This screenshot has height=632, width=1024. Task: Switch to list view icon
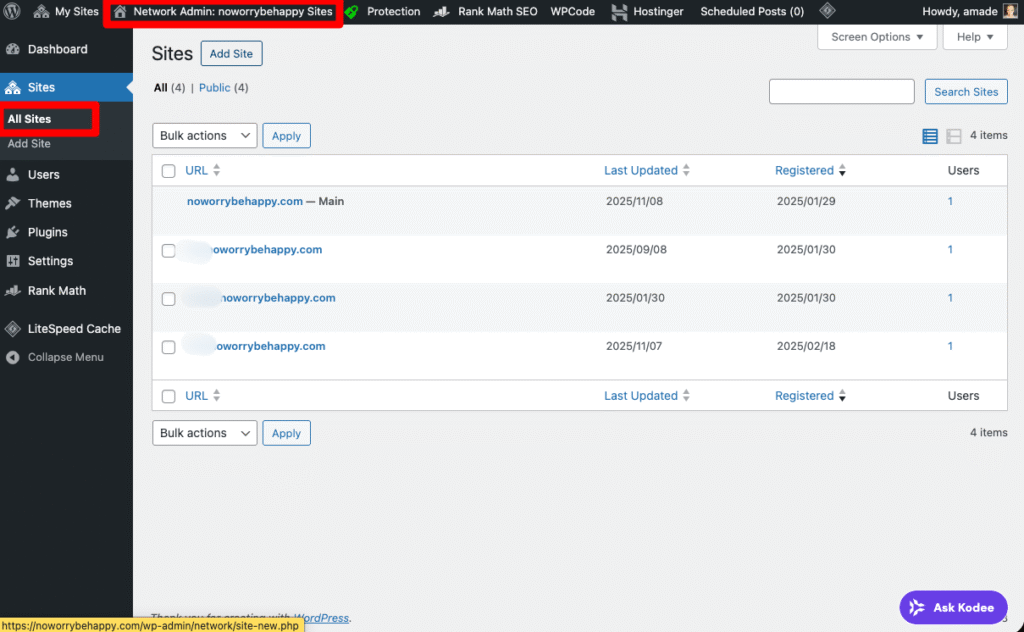tap(930, 136)
